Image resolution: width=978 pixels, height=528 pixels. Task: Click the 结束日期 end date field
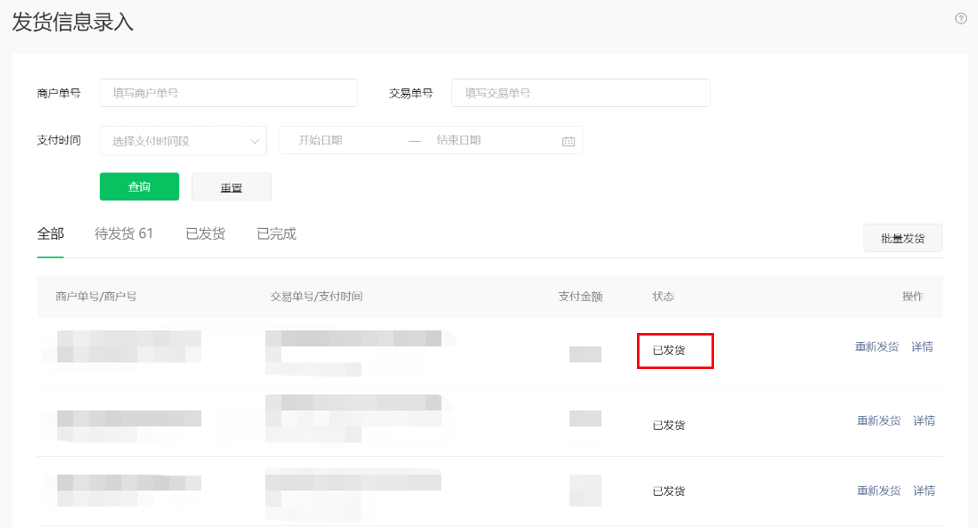[490, 141]
